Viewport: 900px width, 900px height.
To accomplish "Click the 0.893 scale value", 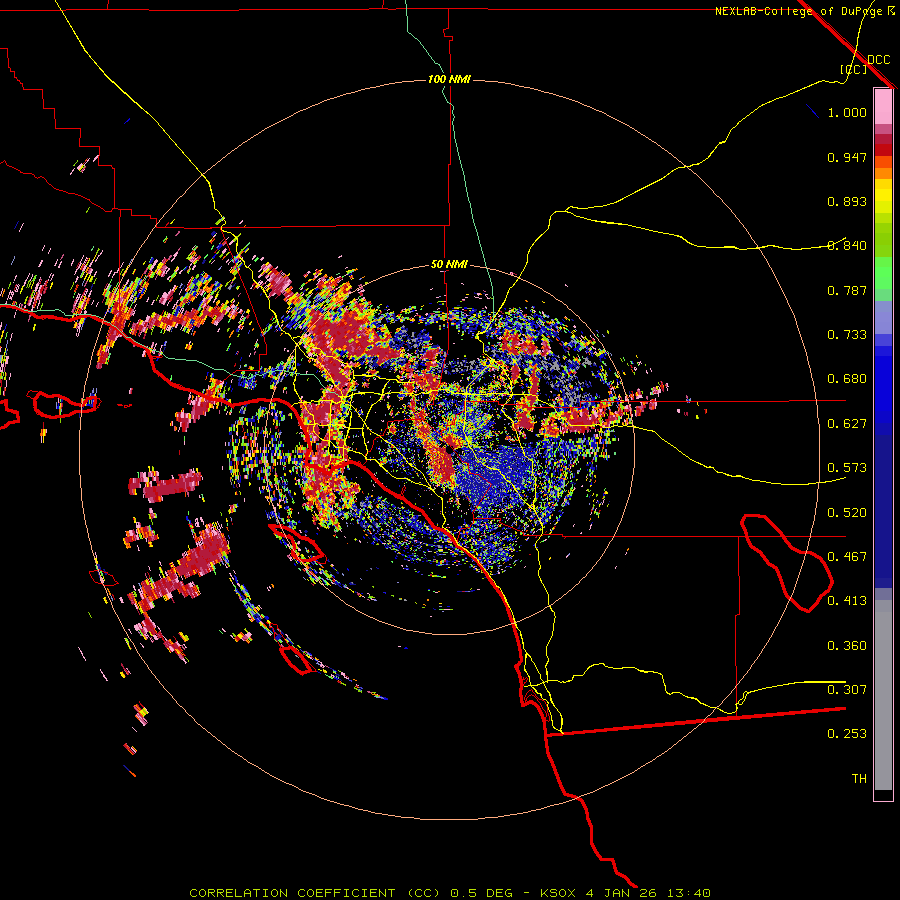I will tap(847, 201).
